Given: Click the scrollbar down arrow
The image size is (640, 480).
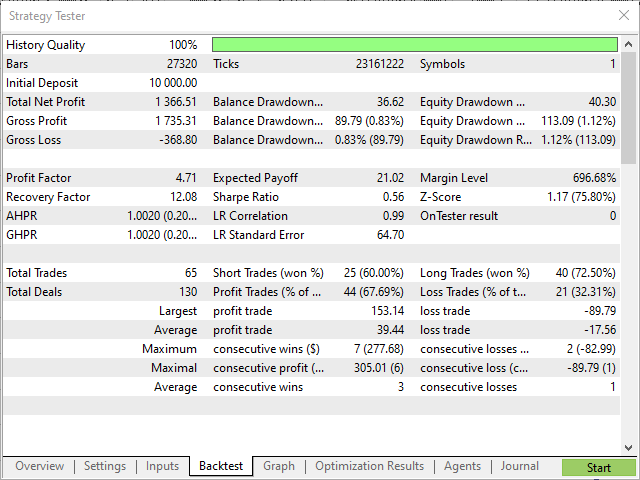Looking at the screenshot, I should pos(629,448).
